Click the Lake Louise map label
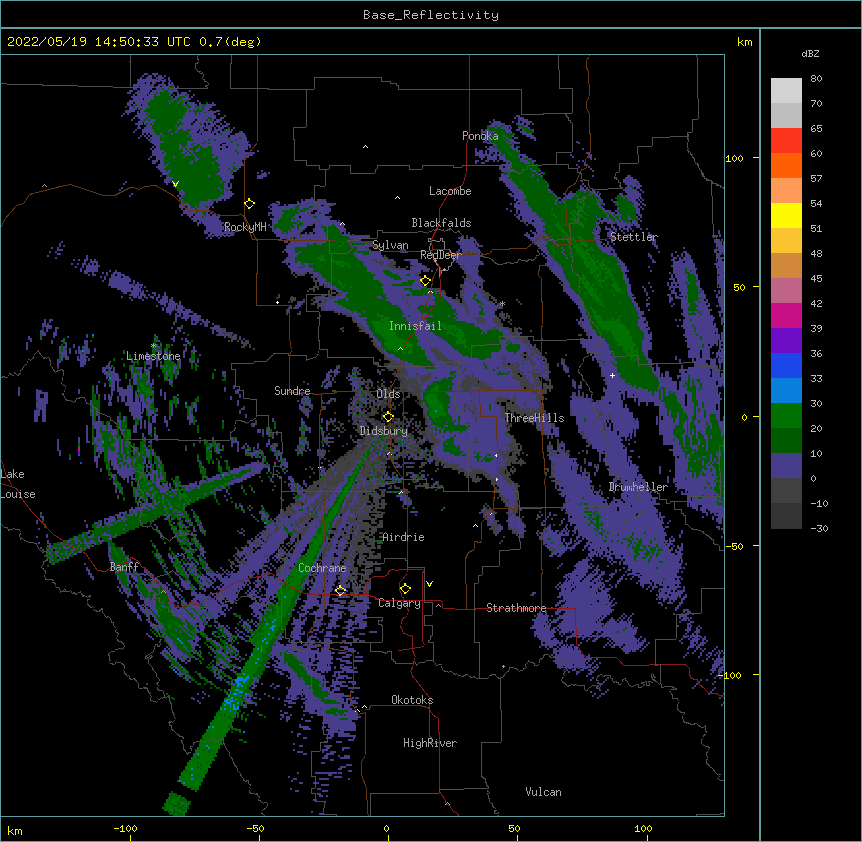Screen dimensions: 862x842 [18, 484]
